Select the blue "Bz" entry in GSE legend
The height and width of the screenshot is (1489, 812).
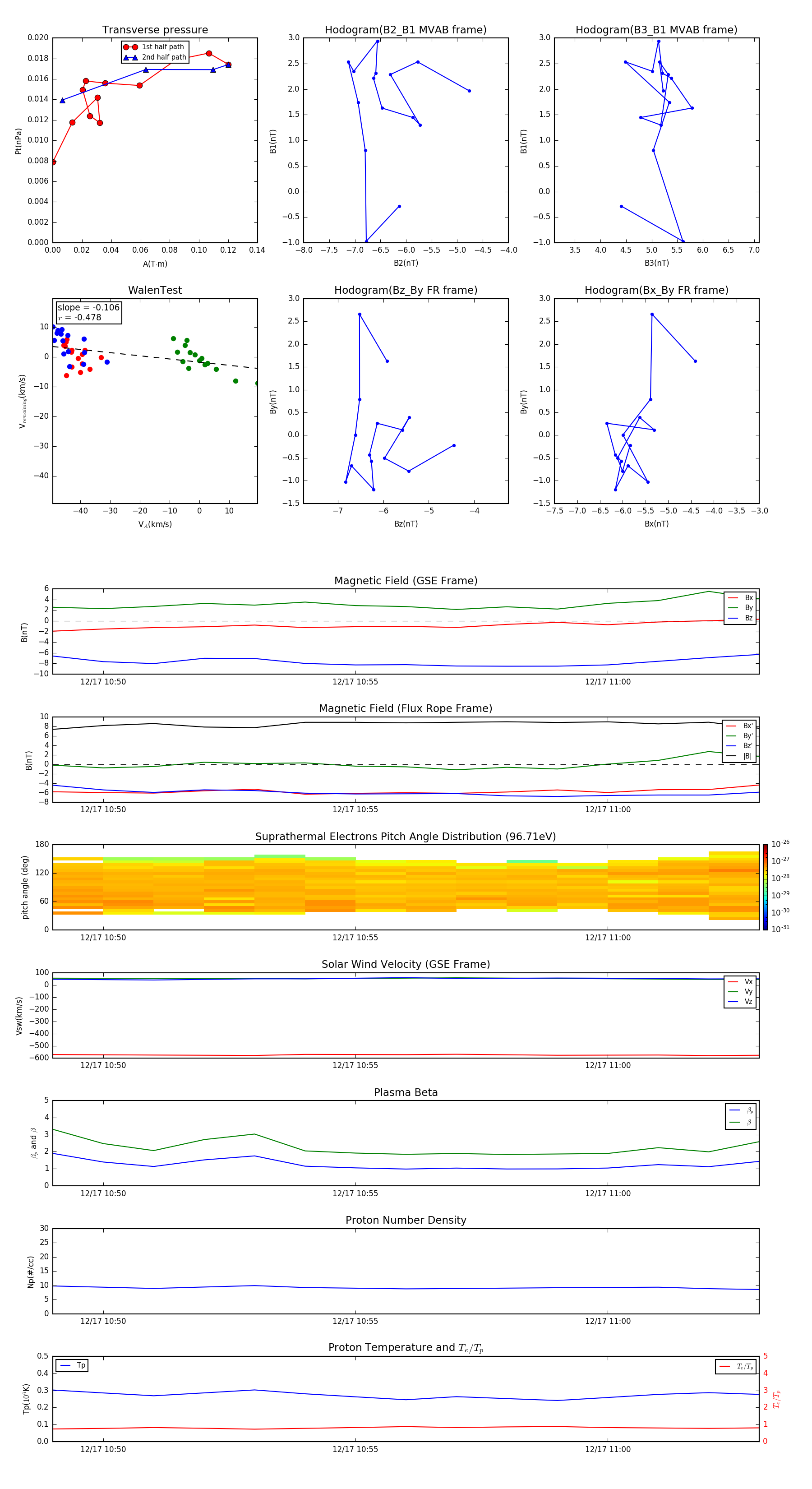pyautogui.click(x=740, y=618)
